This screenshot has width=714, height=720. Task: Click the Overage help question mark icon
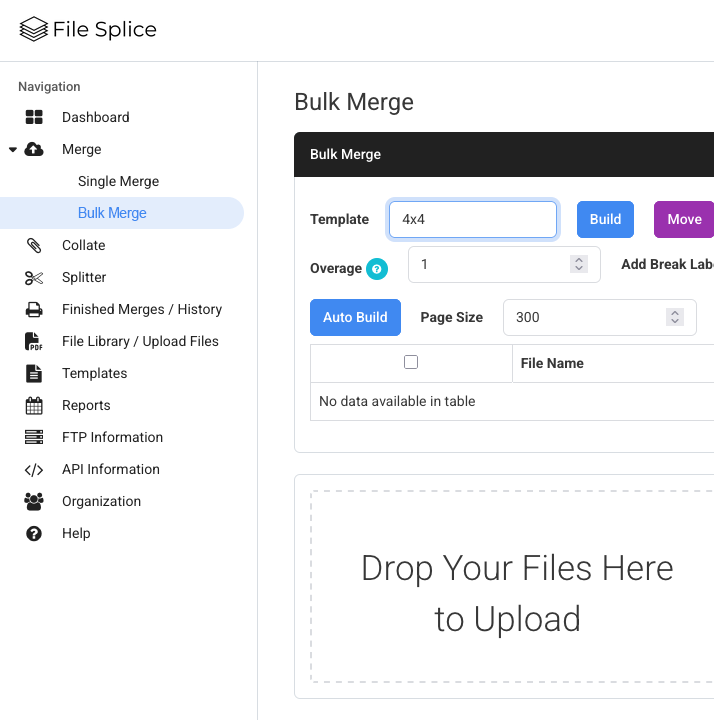pos(376,268)
